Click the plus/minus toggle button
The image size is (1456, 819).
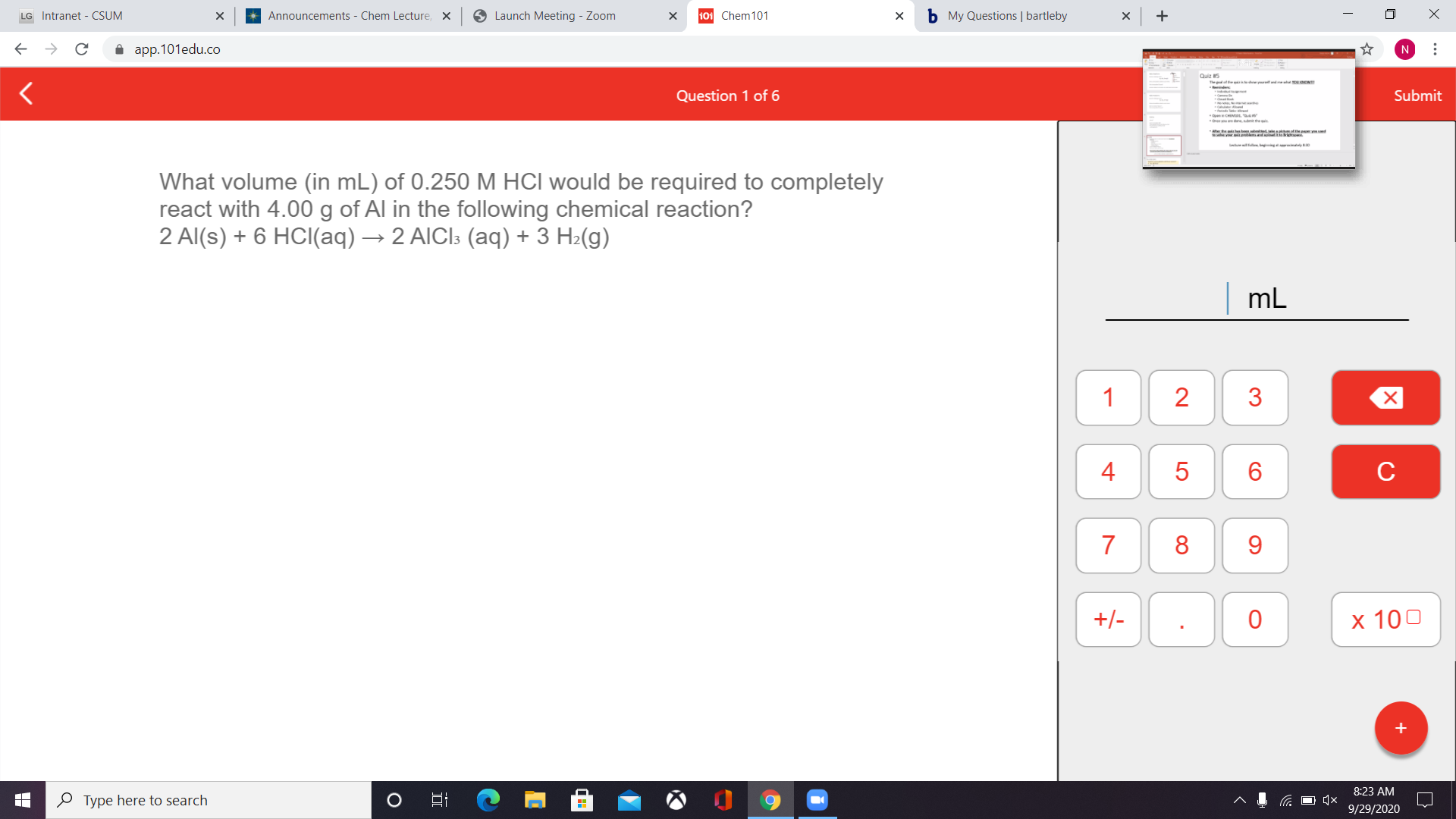1108,619
